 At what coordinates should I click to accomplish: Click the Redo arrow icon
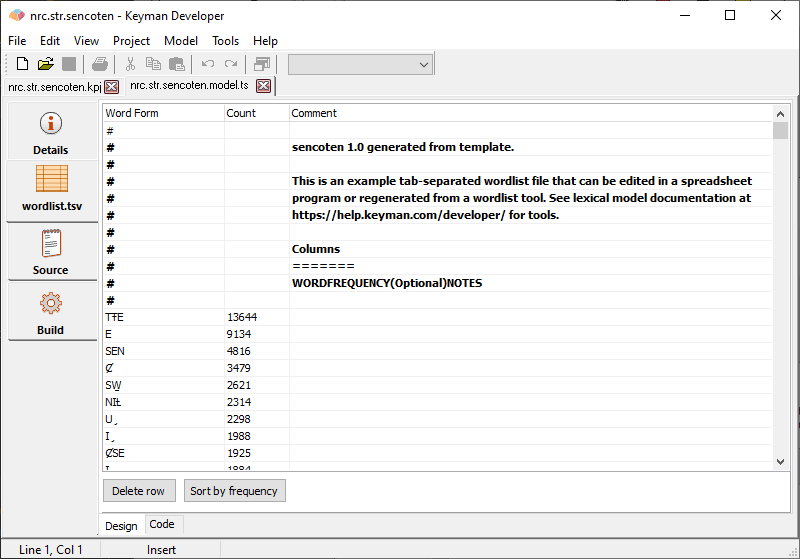click(231, 64)
